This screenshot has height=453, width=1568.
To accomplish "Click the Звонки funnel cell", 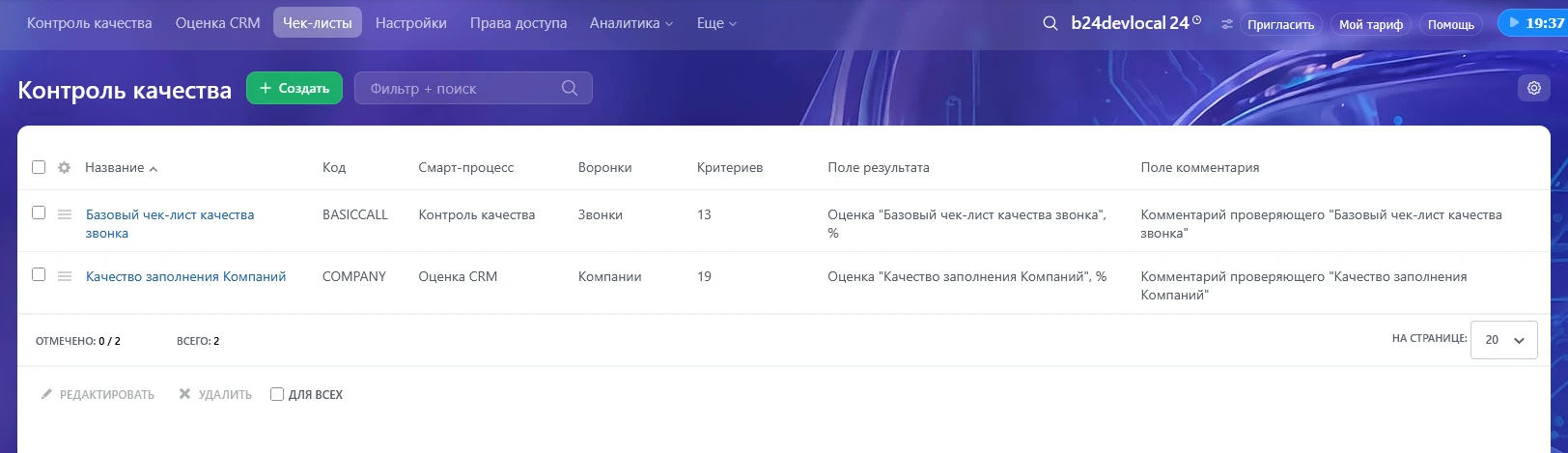I will (601, 214).
